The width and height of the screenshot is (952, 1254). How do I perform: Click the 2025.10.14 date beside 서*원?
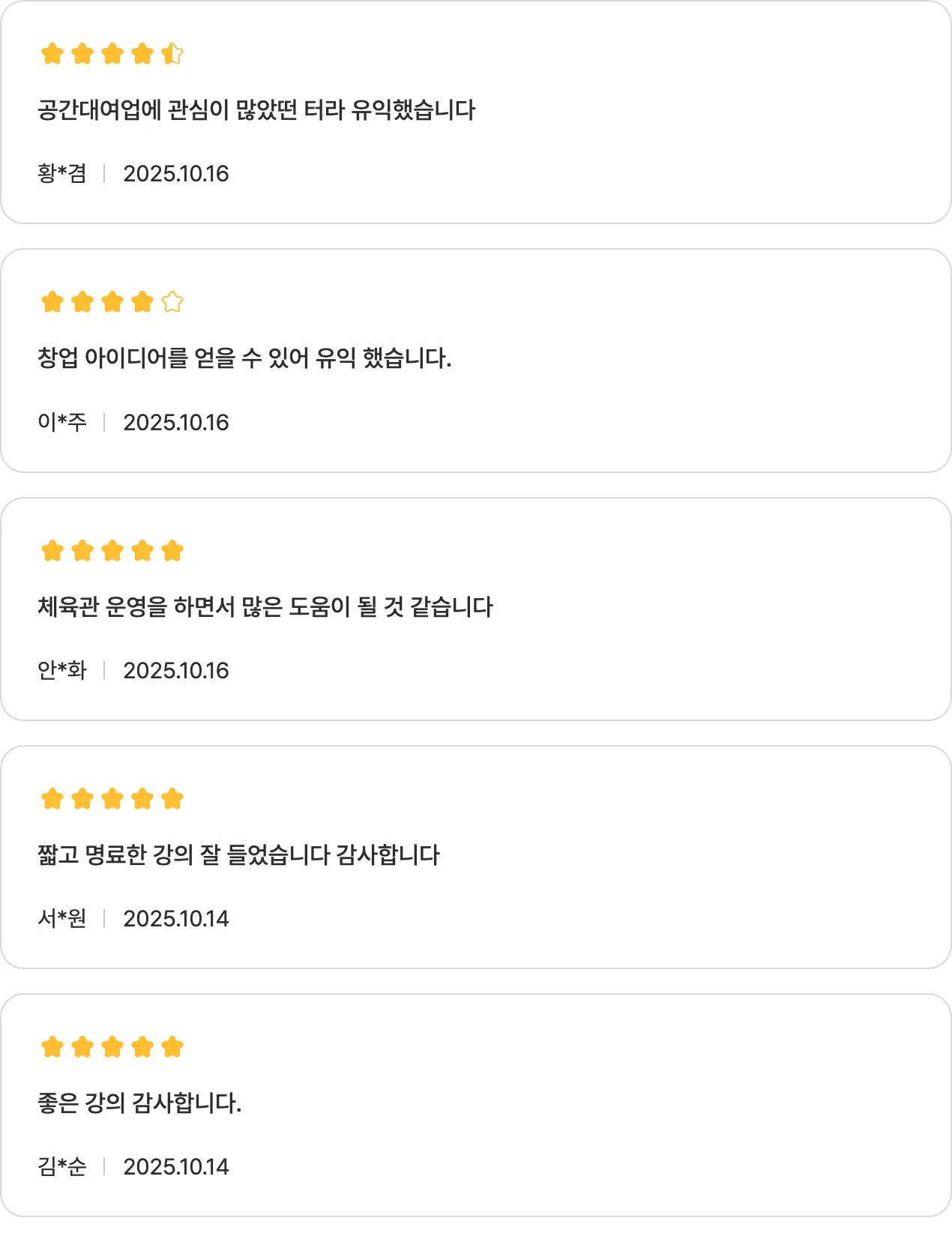click(x=176, y=919)
